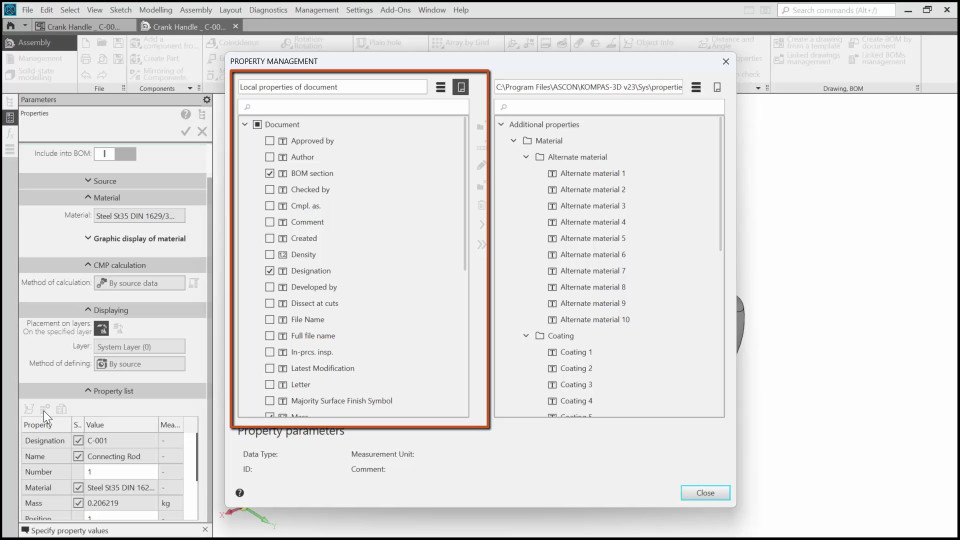
Task: Click the help icon in Properties panel
Action: pos(185,114)
